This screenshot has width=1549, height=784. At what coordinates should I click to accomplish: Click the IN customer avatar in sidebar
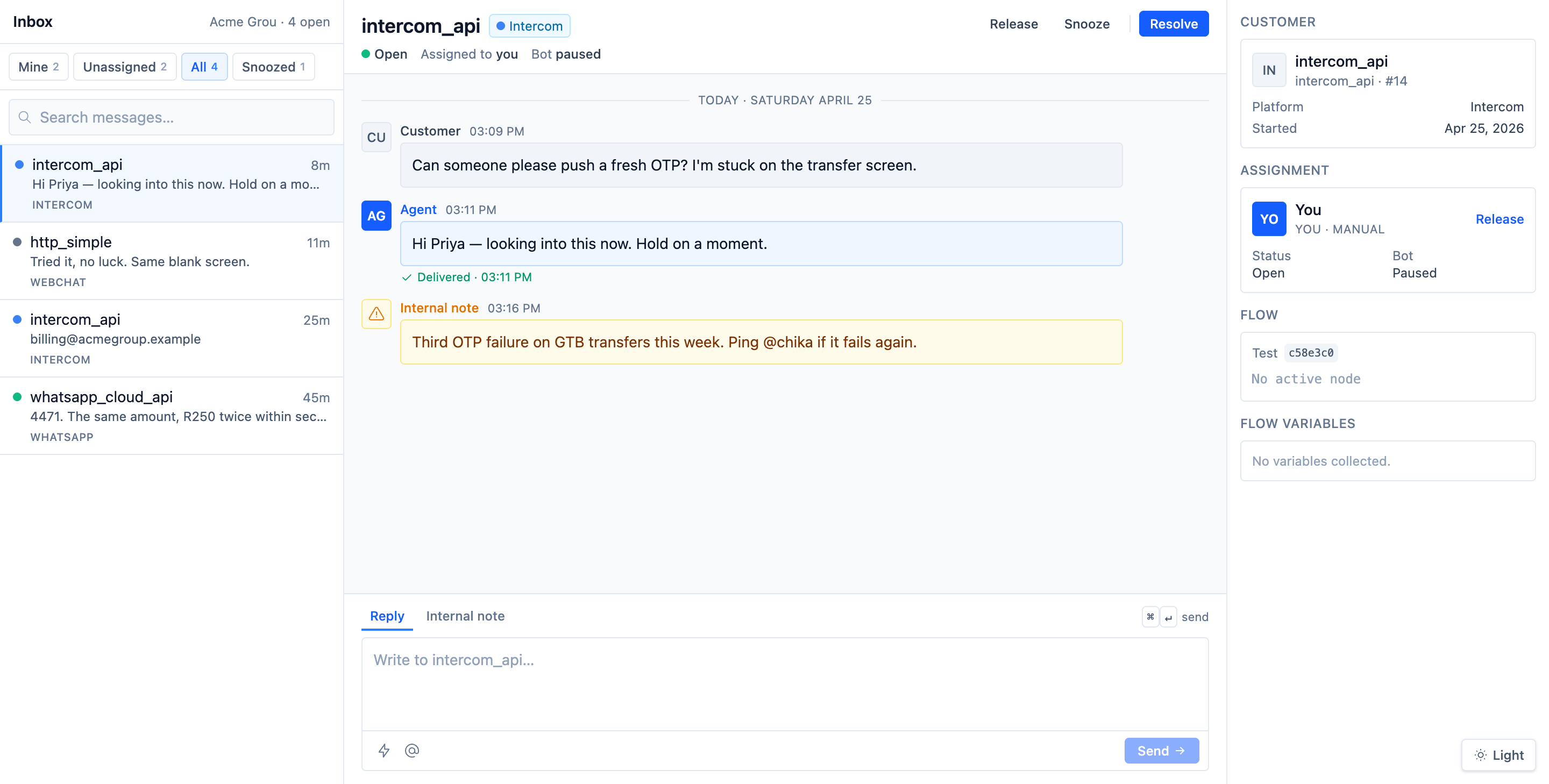pos(1269,70)
